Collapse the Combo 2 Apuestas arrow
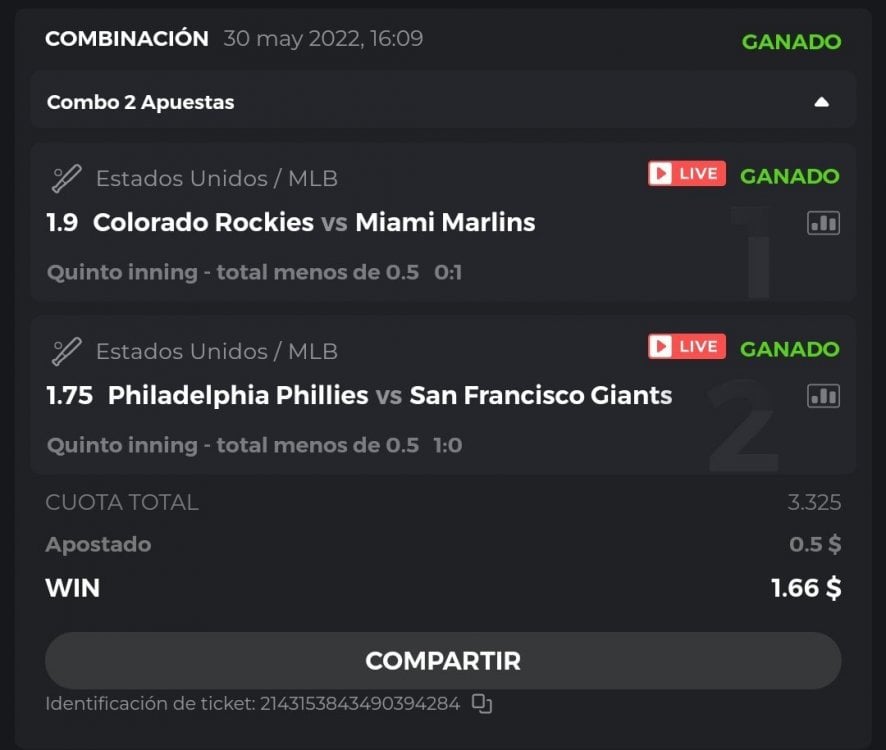886x750 pixels. click(x=821, y=102)
